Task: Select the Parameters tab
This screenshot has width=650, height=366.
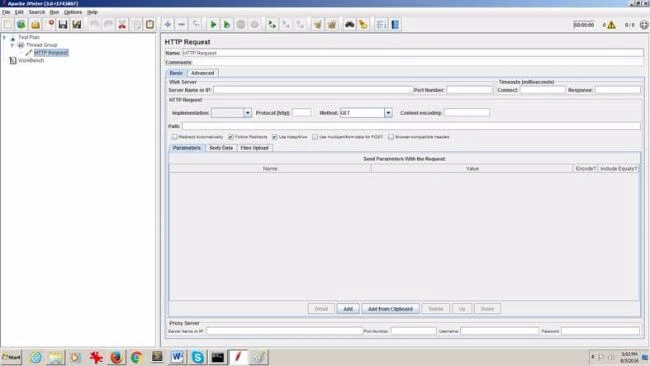Action: (x=187, y=148)
